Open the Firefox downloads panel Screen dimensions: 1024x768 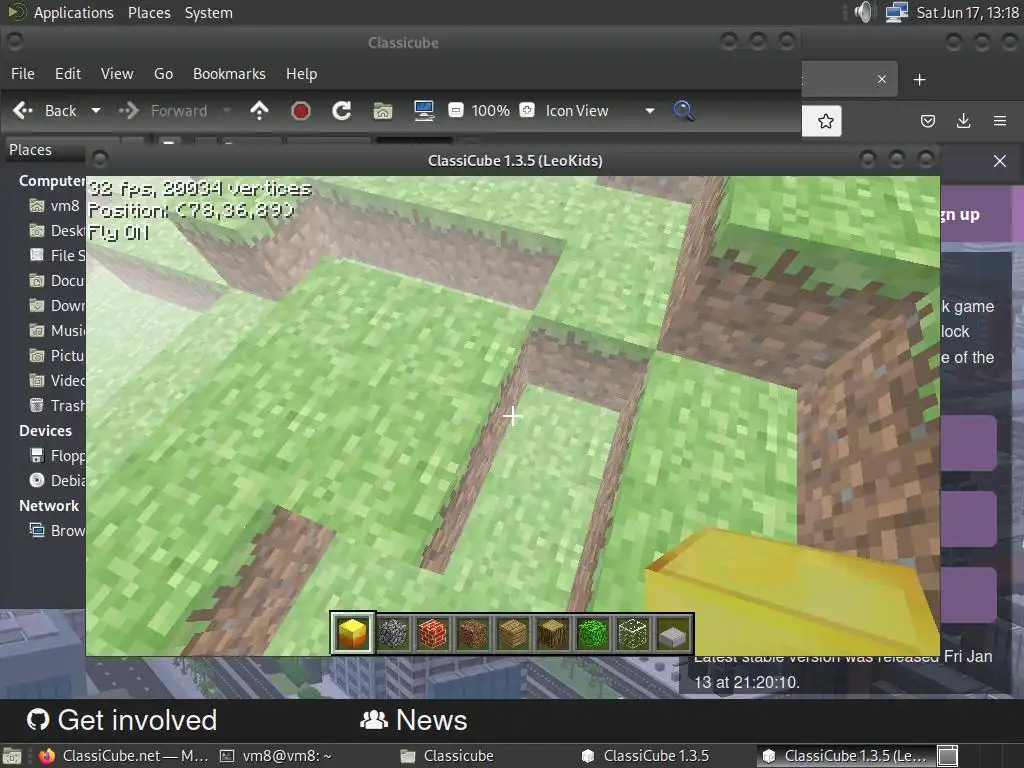(x=963, y=121)
